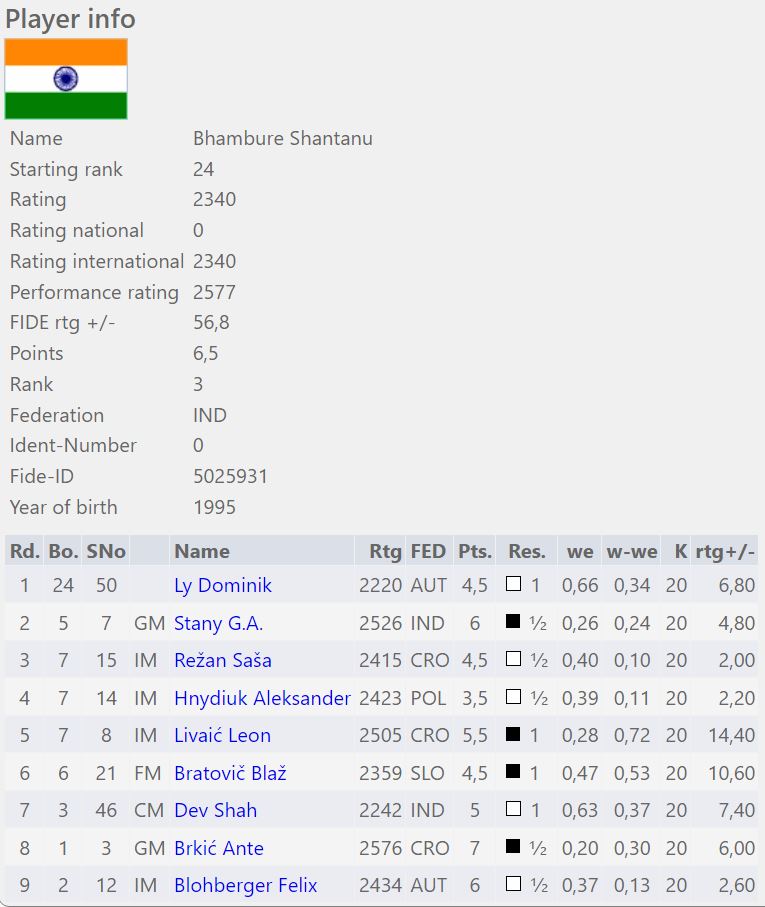Select Livaić Leon opponent link
This screenshot has width=765, height=907.
coord(222,735)
